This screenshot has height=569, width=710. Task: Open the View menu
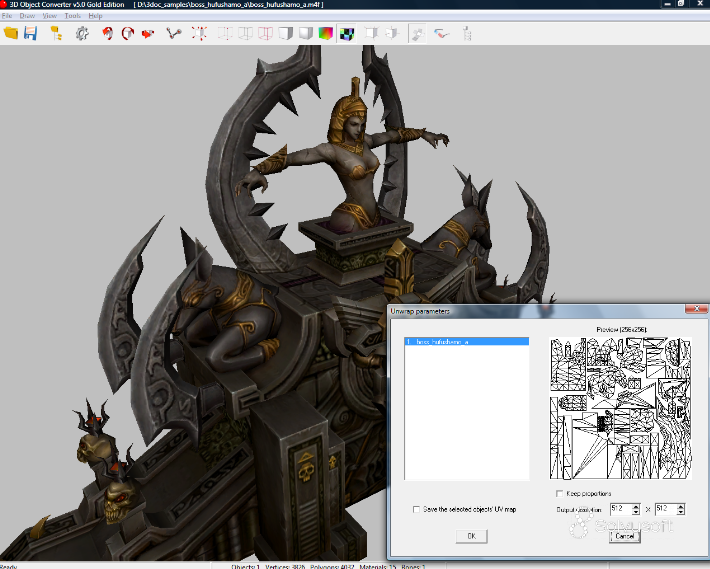[50, 15]
